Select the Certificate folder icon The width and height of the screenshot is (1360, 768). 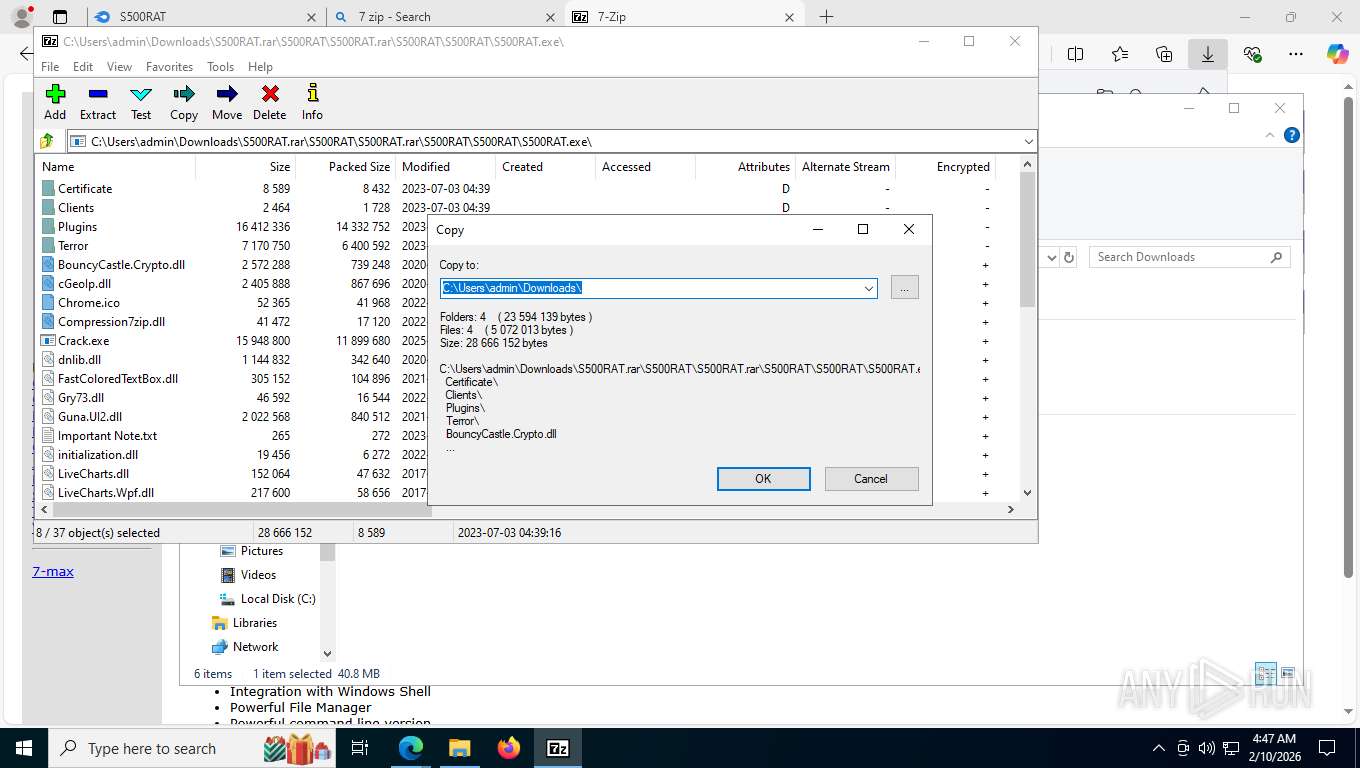[48, 188]
